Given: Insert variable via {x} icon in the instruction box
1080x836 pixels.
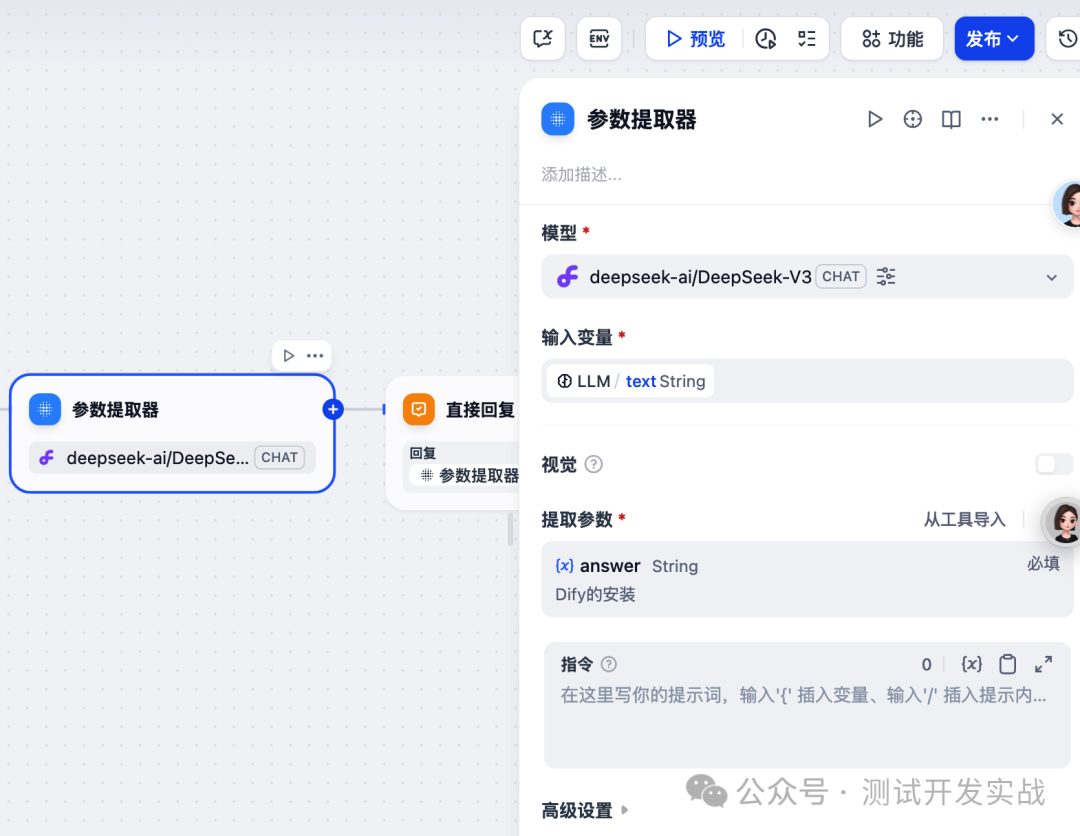Looking at the screenshot, I should point(971,664).
